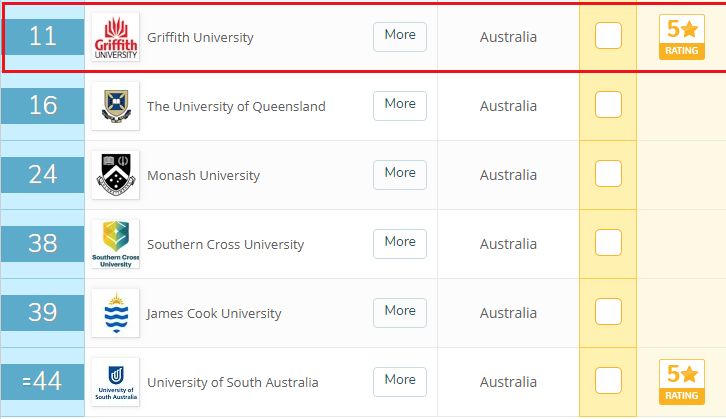Viewport: 726px width, 419px height.
Task: Click More button beside Monash University
Action: [x=400, y=175]
